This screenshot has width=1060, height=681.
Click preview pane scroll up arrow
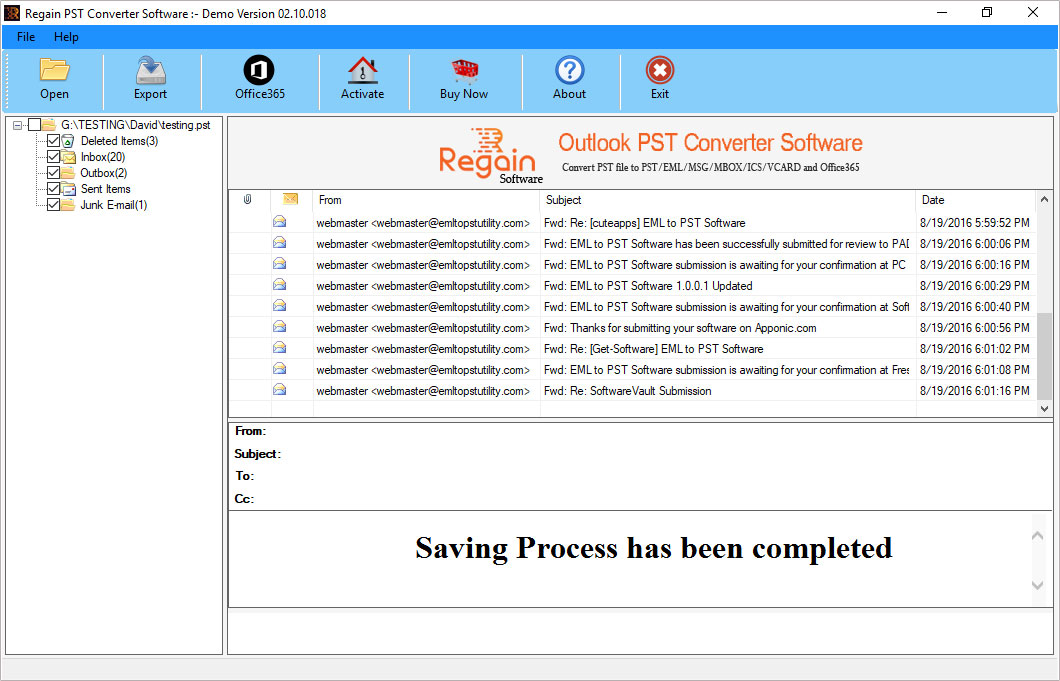1038,536
